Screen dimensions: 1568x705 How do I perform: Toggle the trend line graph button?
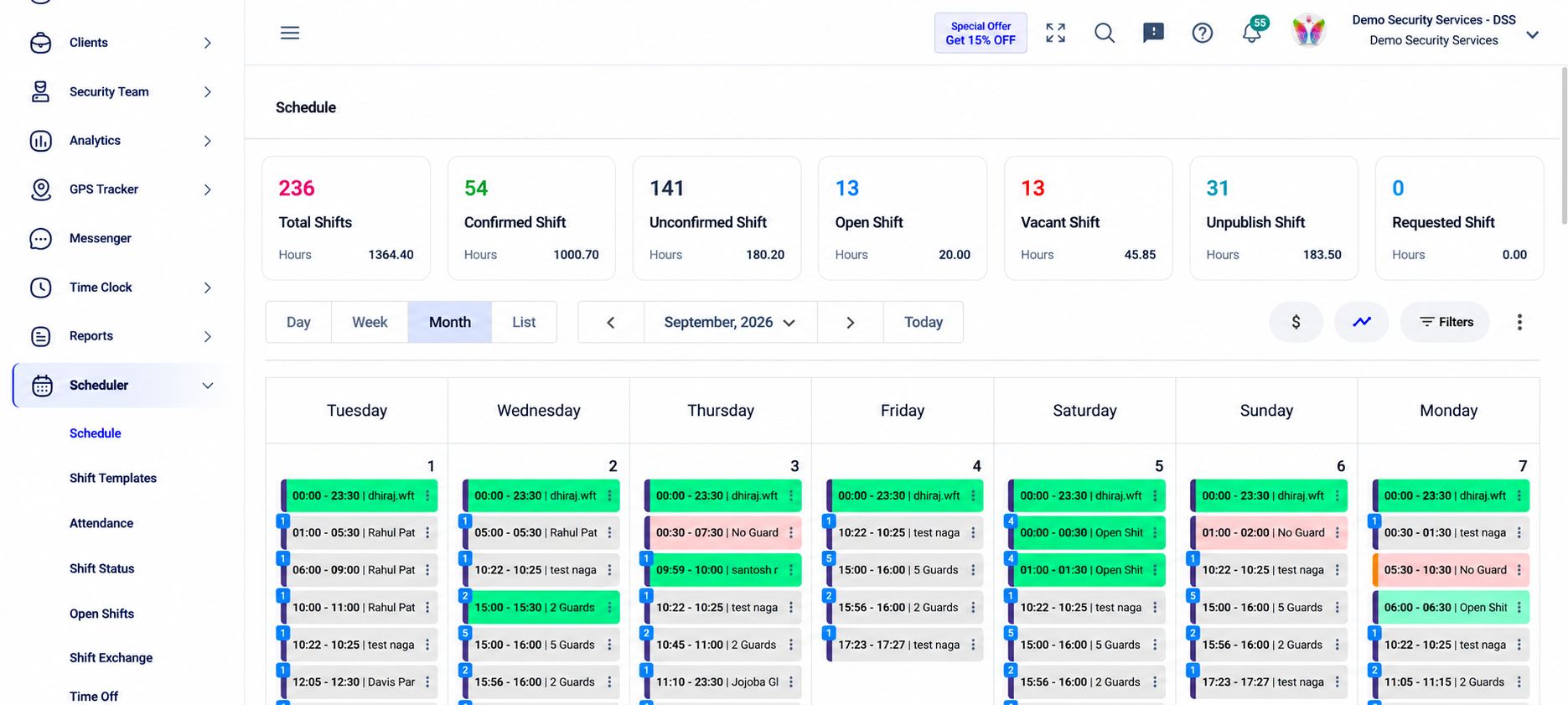point(1362,322)
